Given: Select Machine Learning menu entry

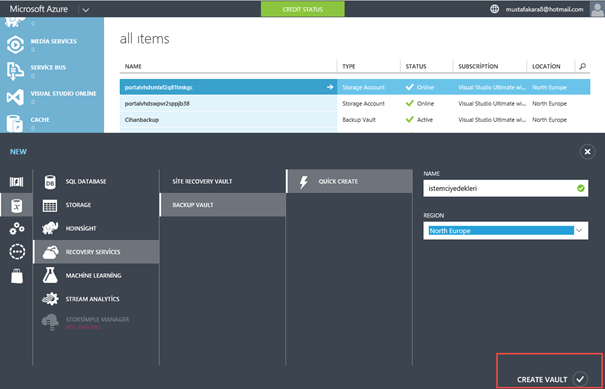Looking at the screenshot, I should point(96,276).
